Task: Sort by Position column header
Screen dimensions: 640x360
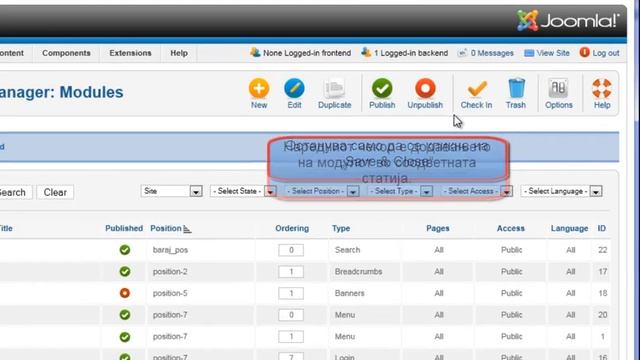Action: click(166, 229)
